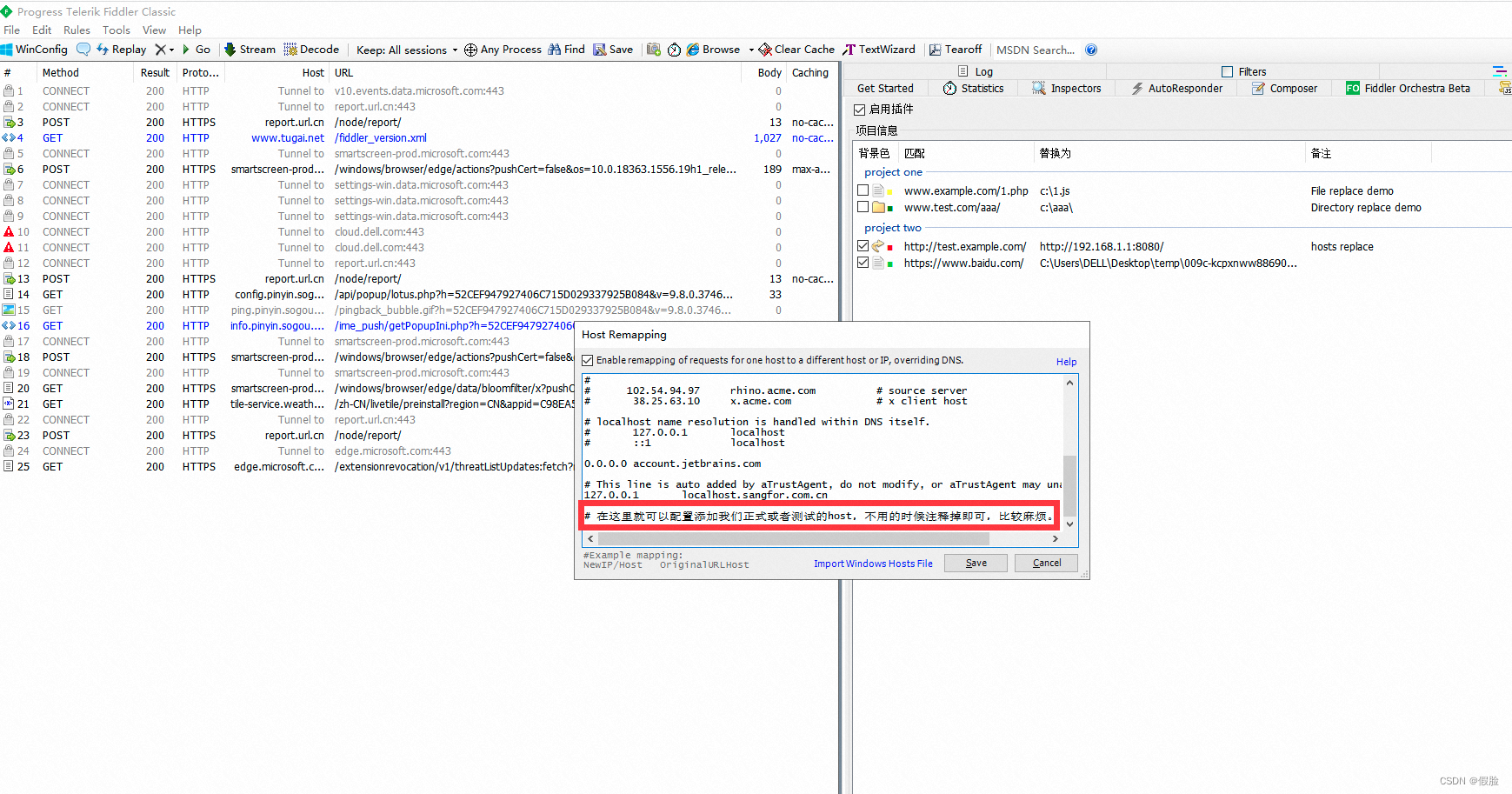Open the Log tab
Image resolution: width=1512 pixels, height=794 pixels.
[x=976, y=71]
